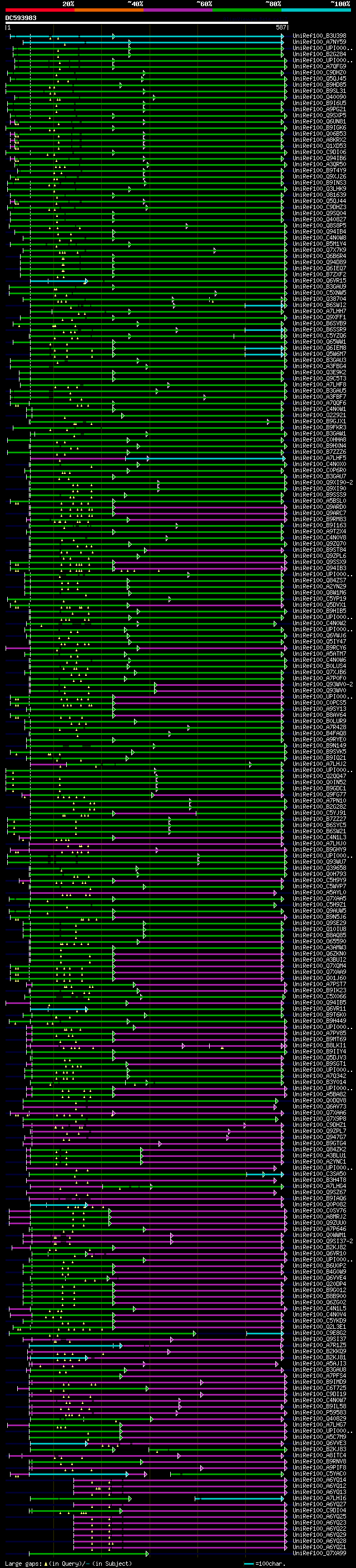This screenshot has height=1568, width=356.
Task: Select hit label UniRef100_B9GHY9
Action: pyautogui.click(x=319, y=850)
